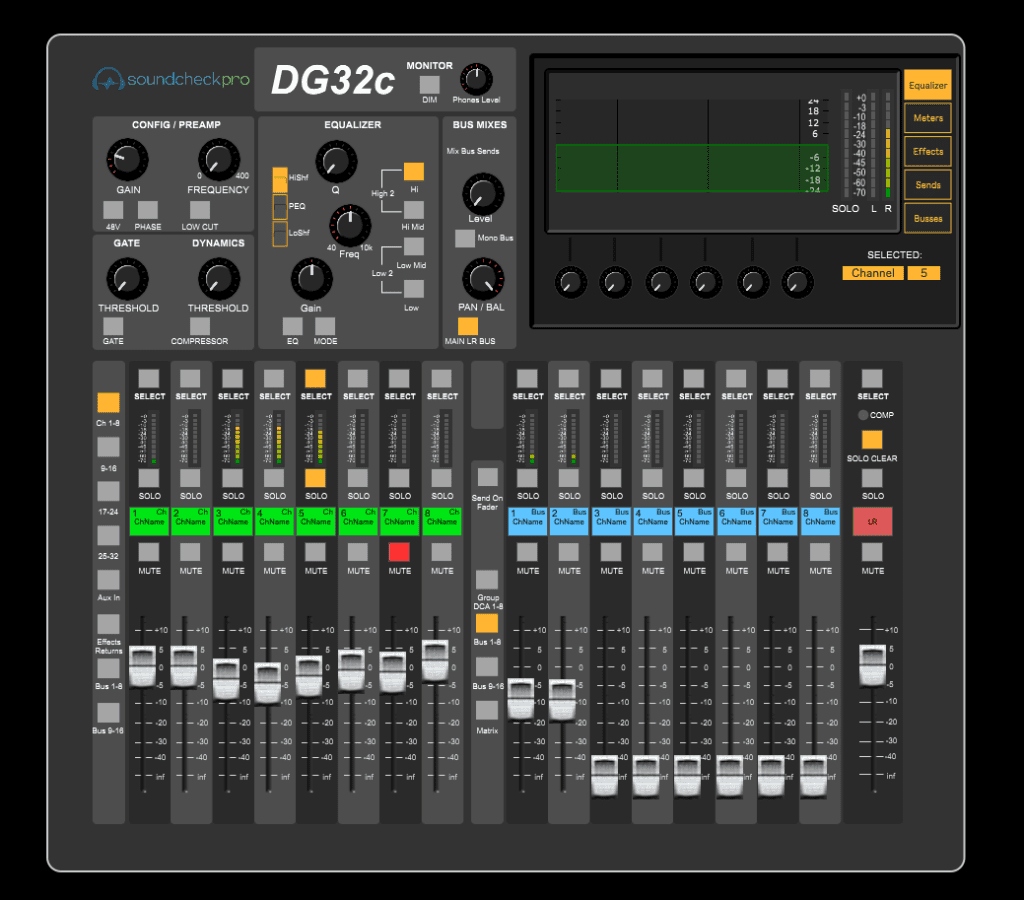This screenshot has height=900, width=1024.
Task: Click channel 8 fader handle
Action: 436,661
